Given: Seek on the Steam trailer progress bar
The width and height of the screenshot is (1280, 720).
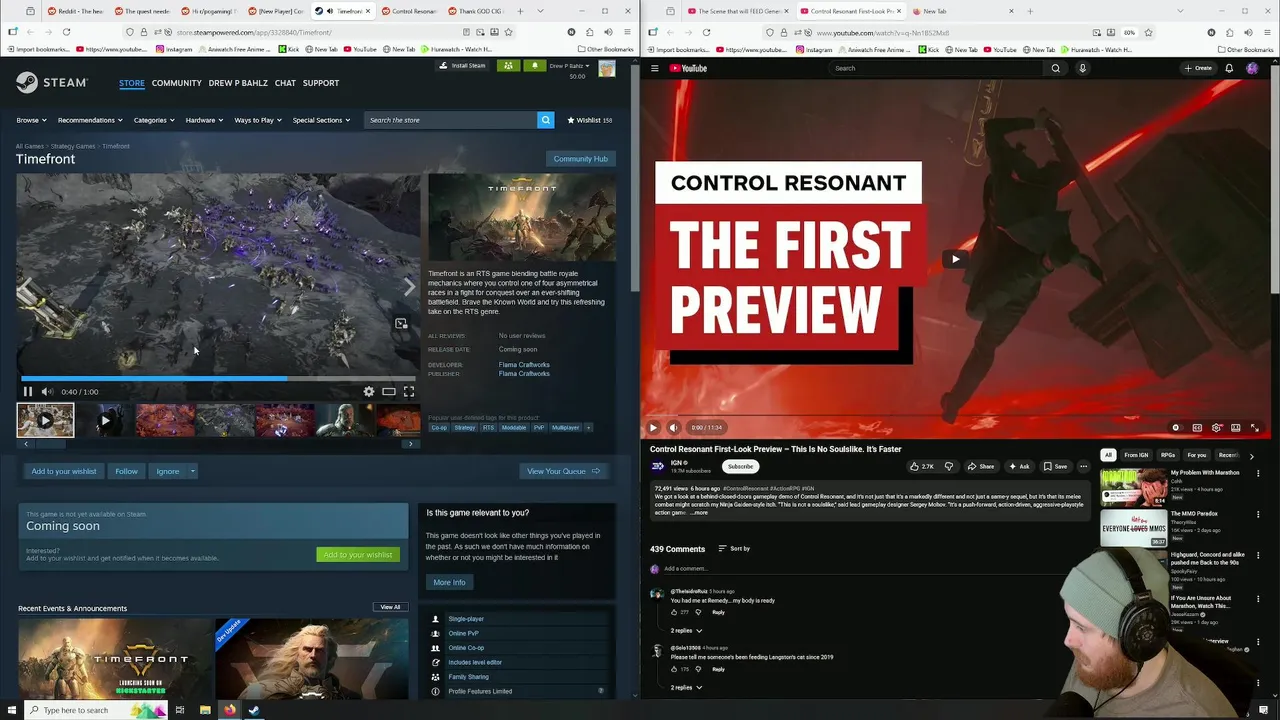Looking at the screenshot, I should [x=218, y=379].
